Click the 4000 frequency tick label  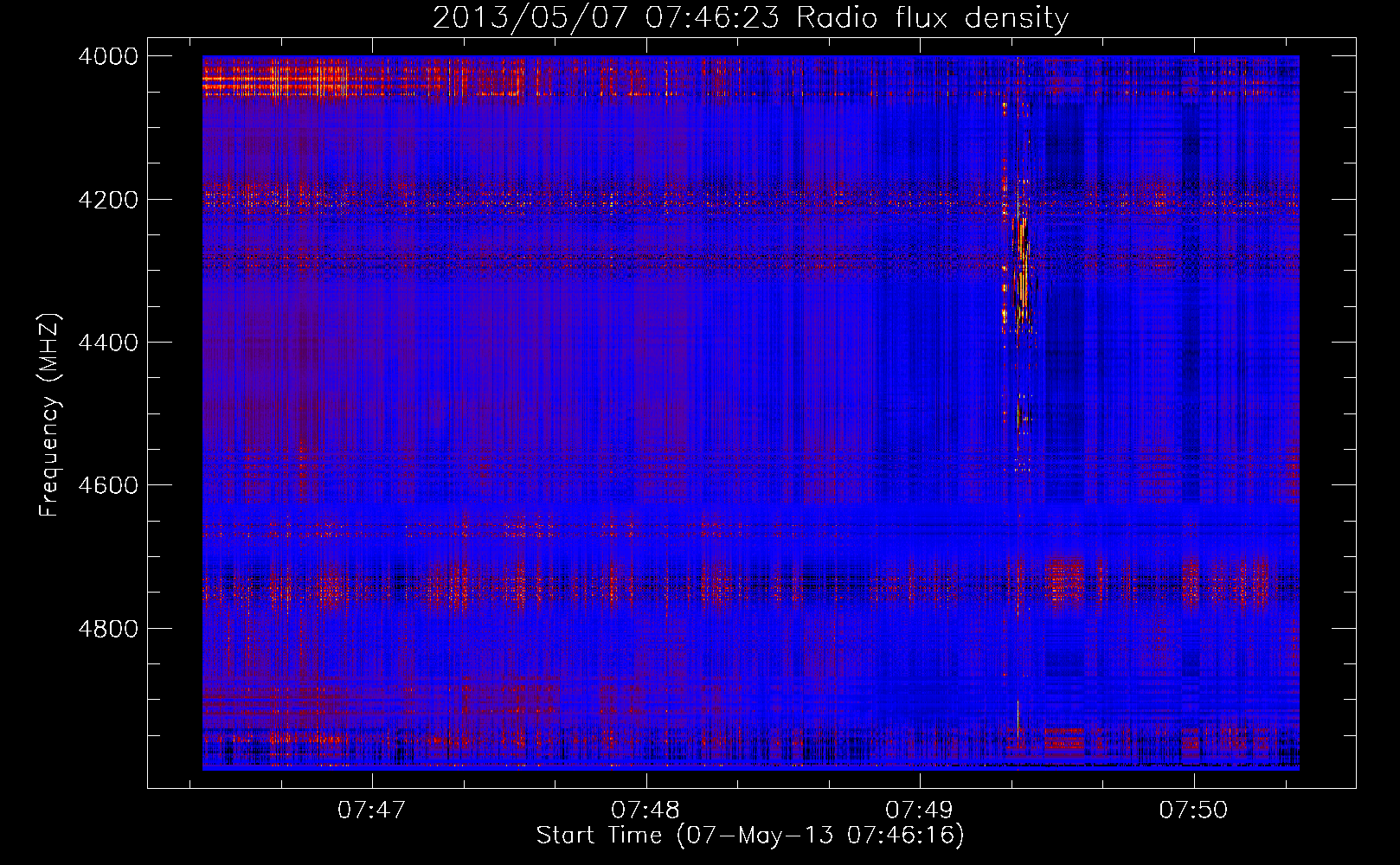click(108, 56)
